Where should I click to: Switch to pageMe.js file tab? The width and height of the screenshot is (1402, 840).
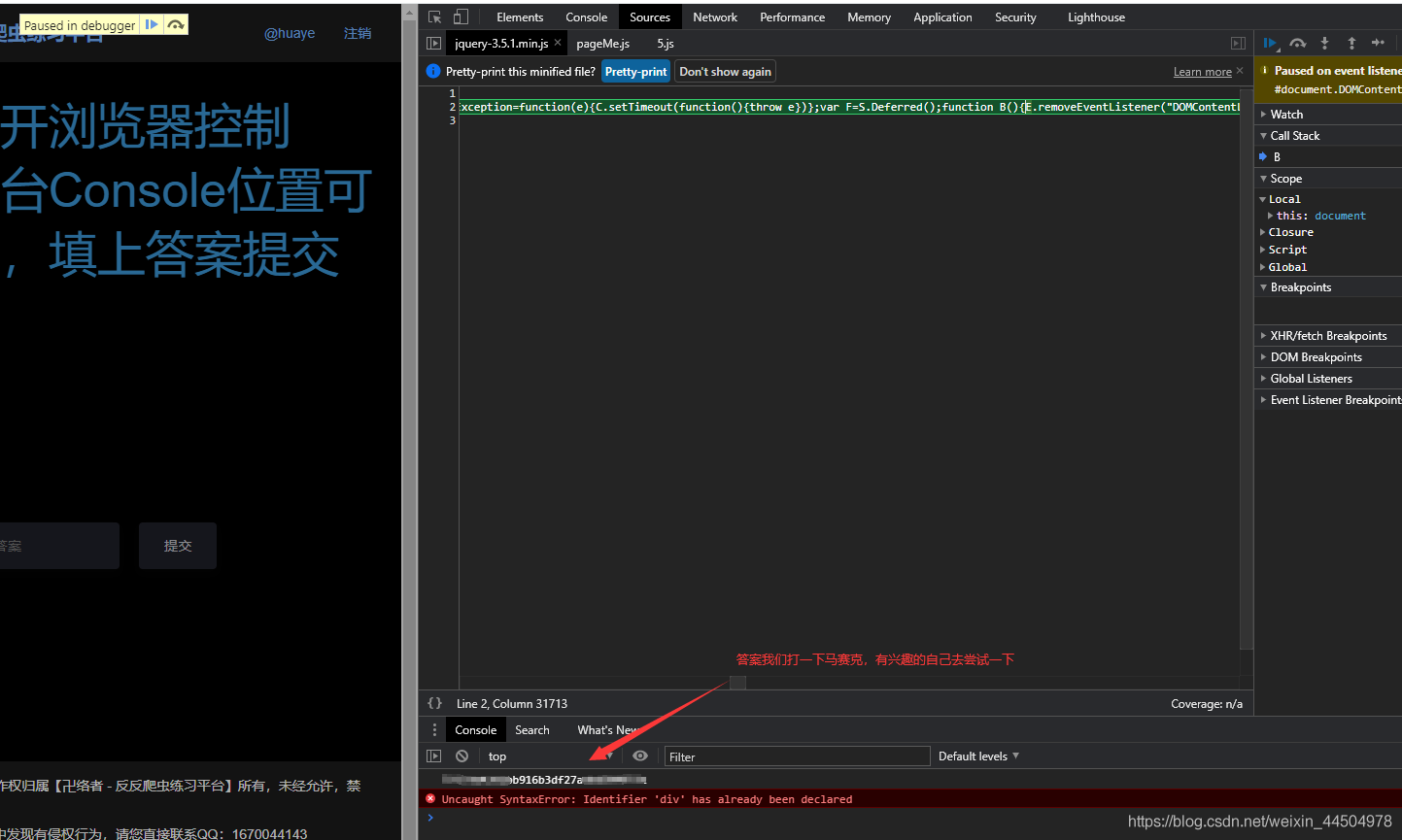pos(602,44)
